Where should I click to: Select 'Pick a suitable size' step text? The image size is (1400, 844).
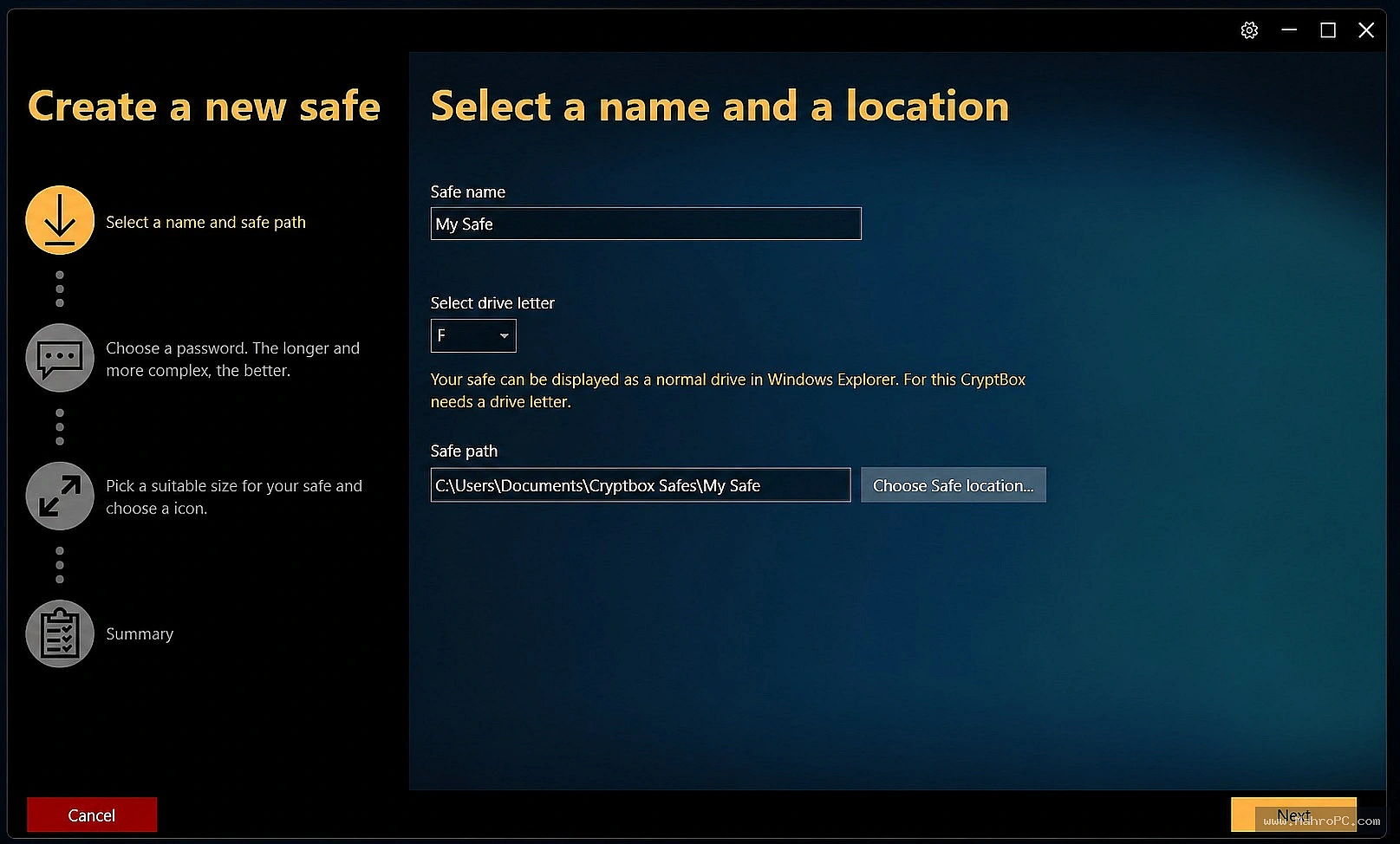234,497
